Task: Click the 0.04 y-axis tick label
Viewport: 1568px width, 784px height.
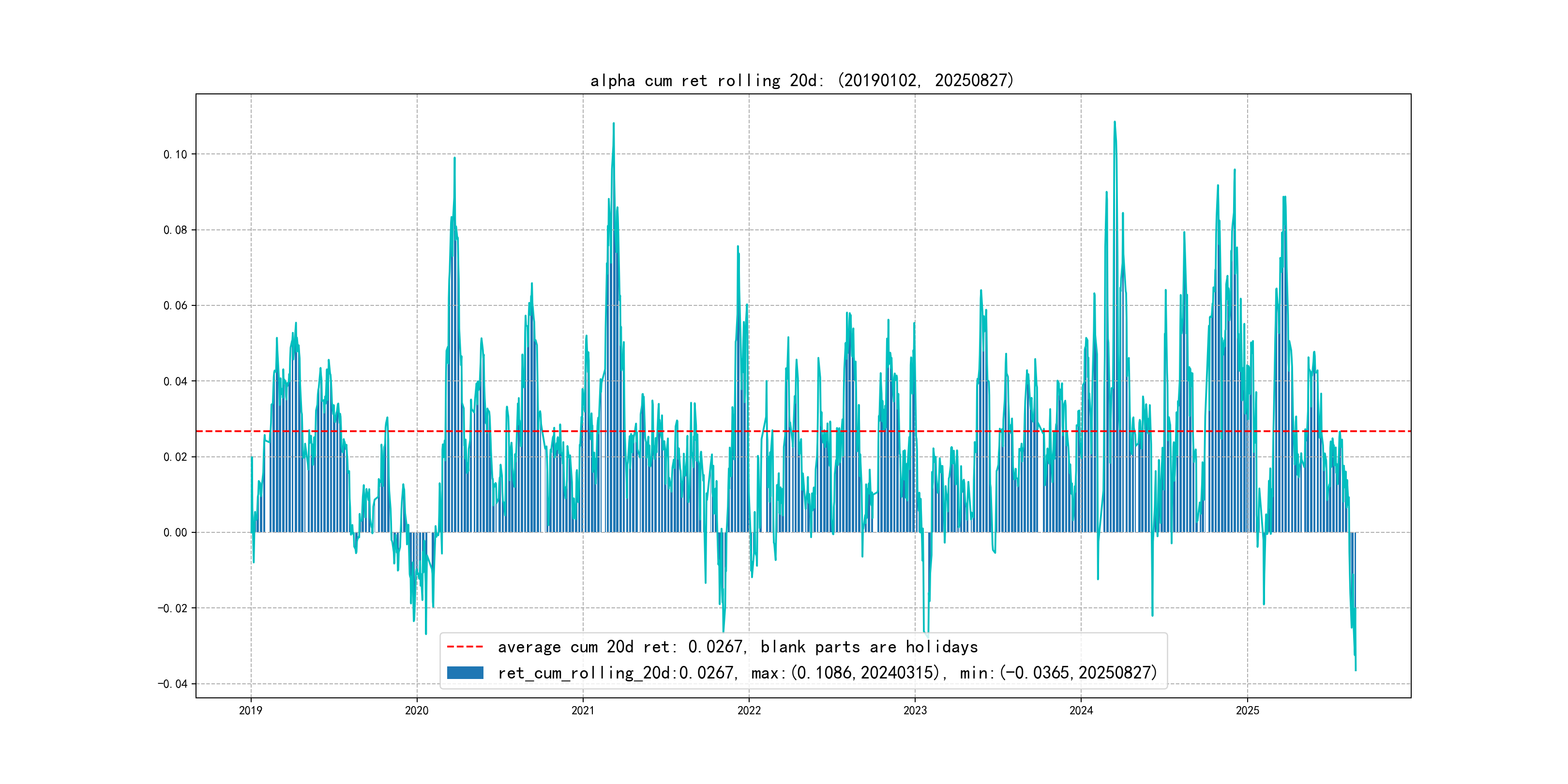Action: (x=175, y=382)
